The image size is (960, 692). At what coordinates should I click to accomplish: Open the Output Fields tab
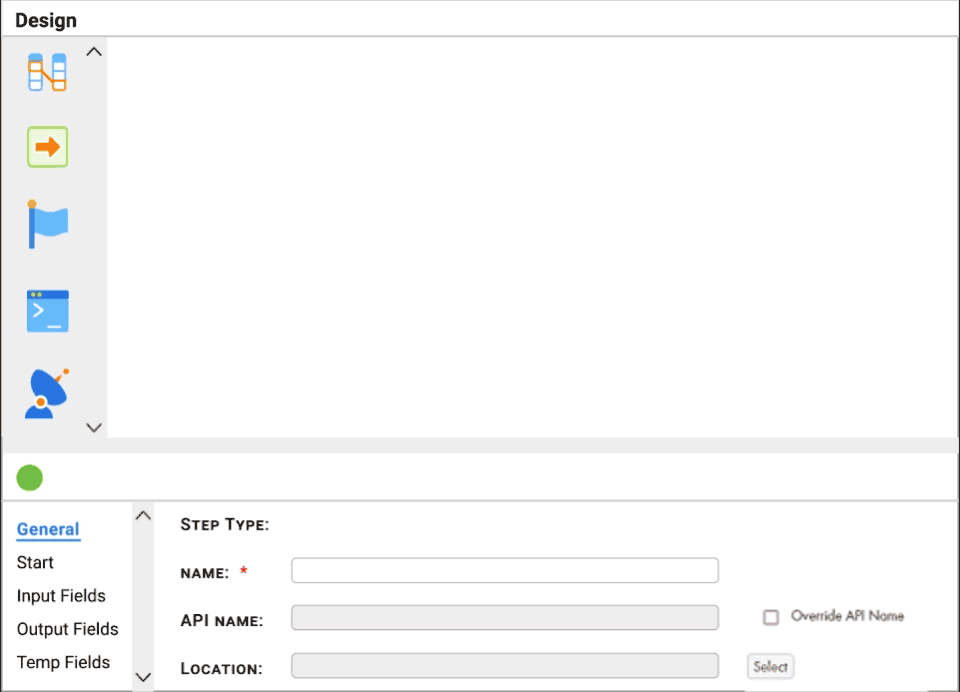click(66, 629)
